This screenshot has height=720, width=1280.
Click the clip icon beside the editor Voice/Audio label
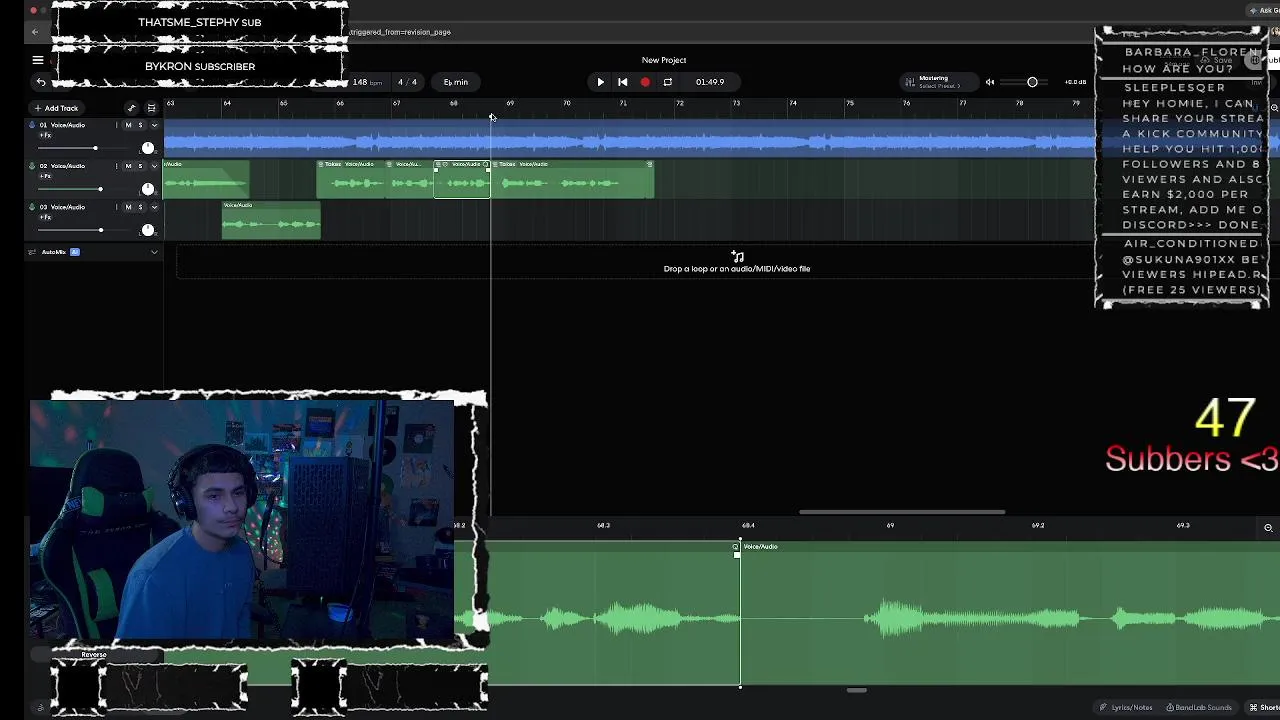737,546
